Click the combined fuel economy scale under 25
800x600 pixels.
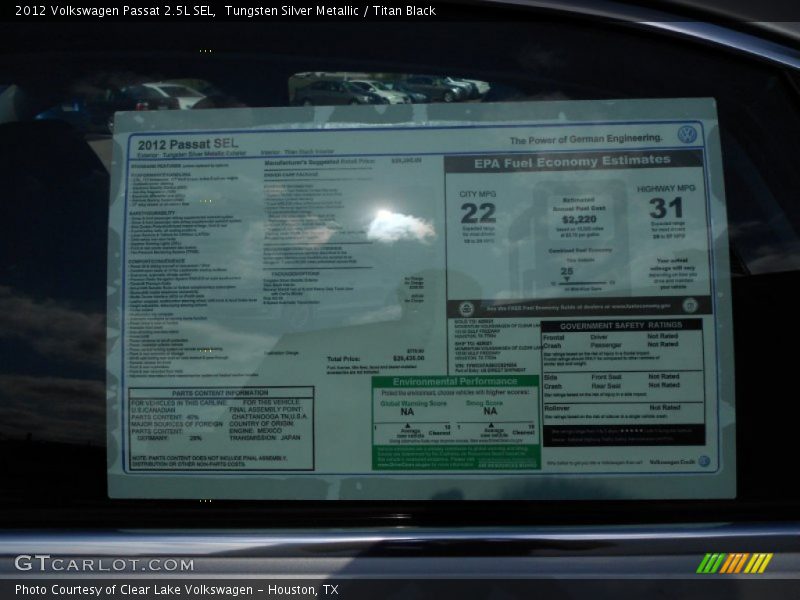[x=582, y=283]
